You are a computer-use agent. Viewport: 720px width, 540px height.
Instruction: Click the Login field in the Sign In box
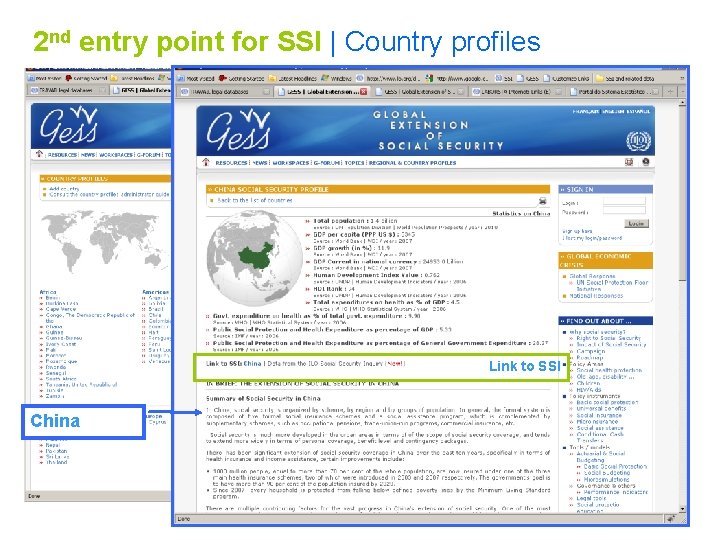[x=624, y=202]
